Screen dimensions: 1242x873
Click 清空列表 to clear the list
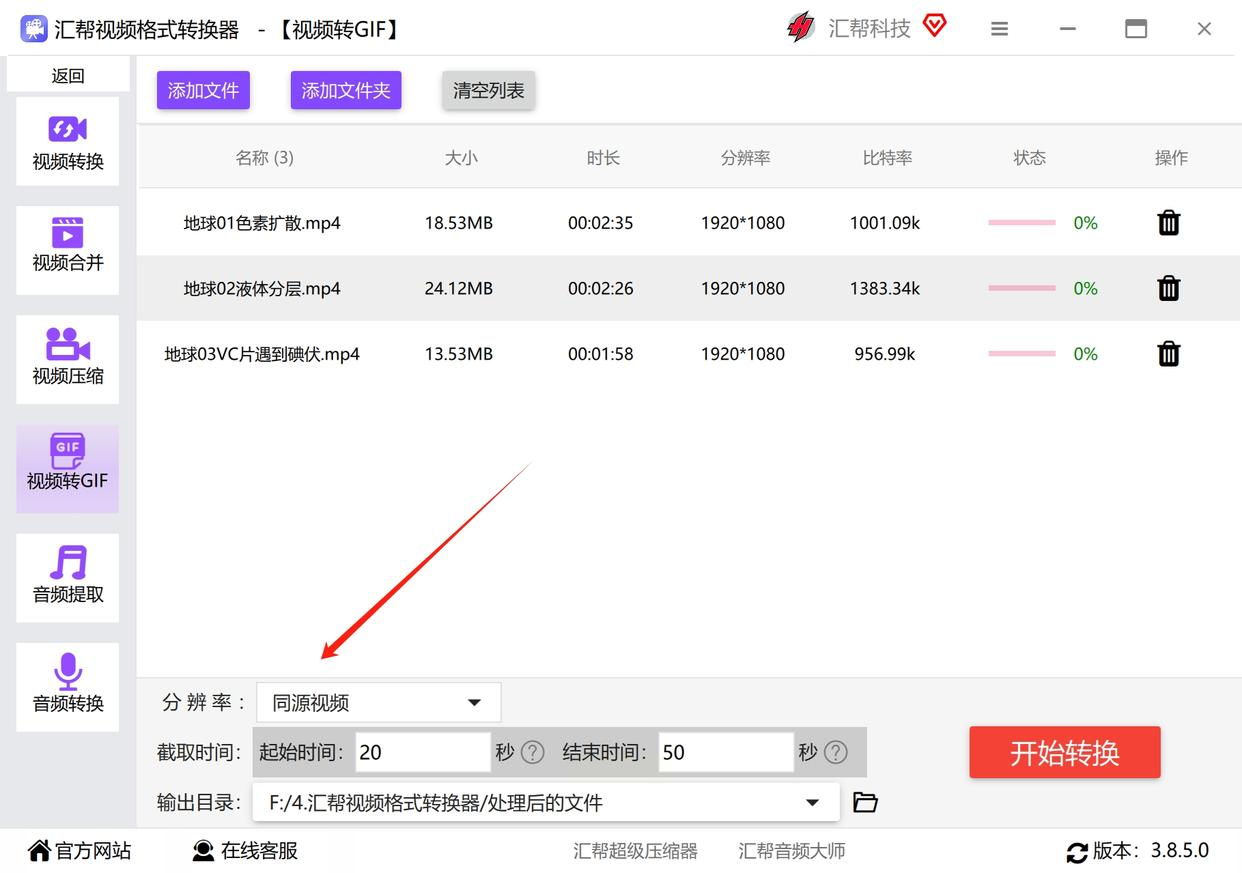tap(488, 91)
